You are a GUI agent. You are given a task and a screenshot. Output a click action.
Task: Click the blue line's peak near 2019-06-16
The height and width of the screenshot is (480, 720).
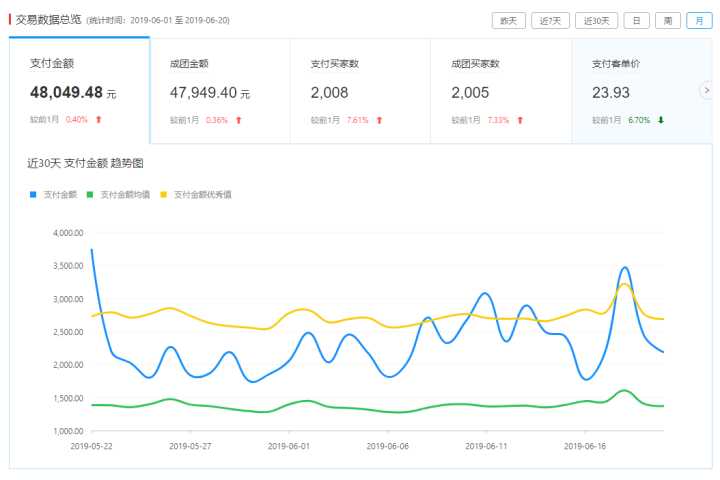click(x=625, y=268)
